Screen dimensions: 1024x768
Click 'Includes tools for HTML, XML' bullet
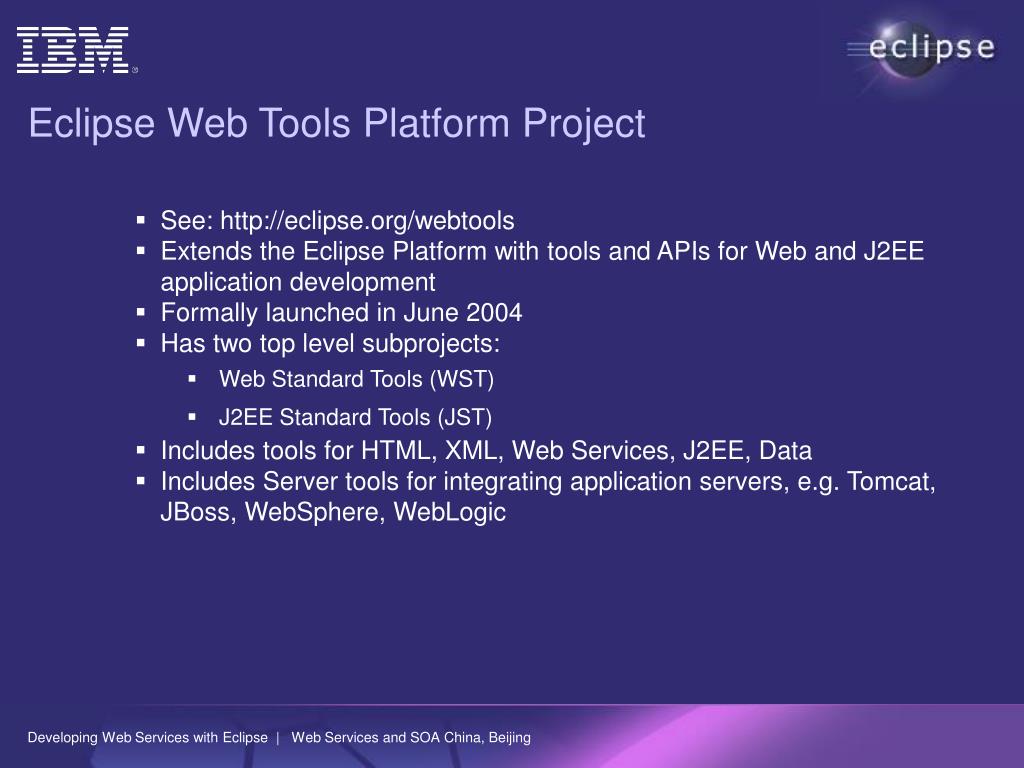pos(487,451)
